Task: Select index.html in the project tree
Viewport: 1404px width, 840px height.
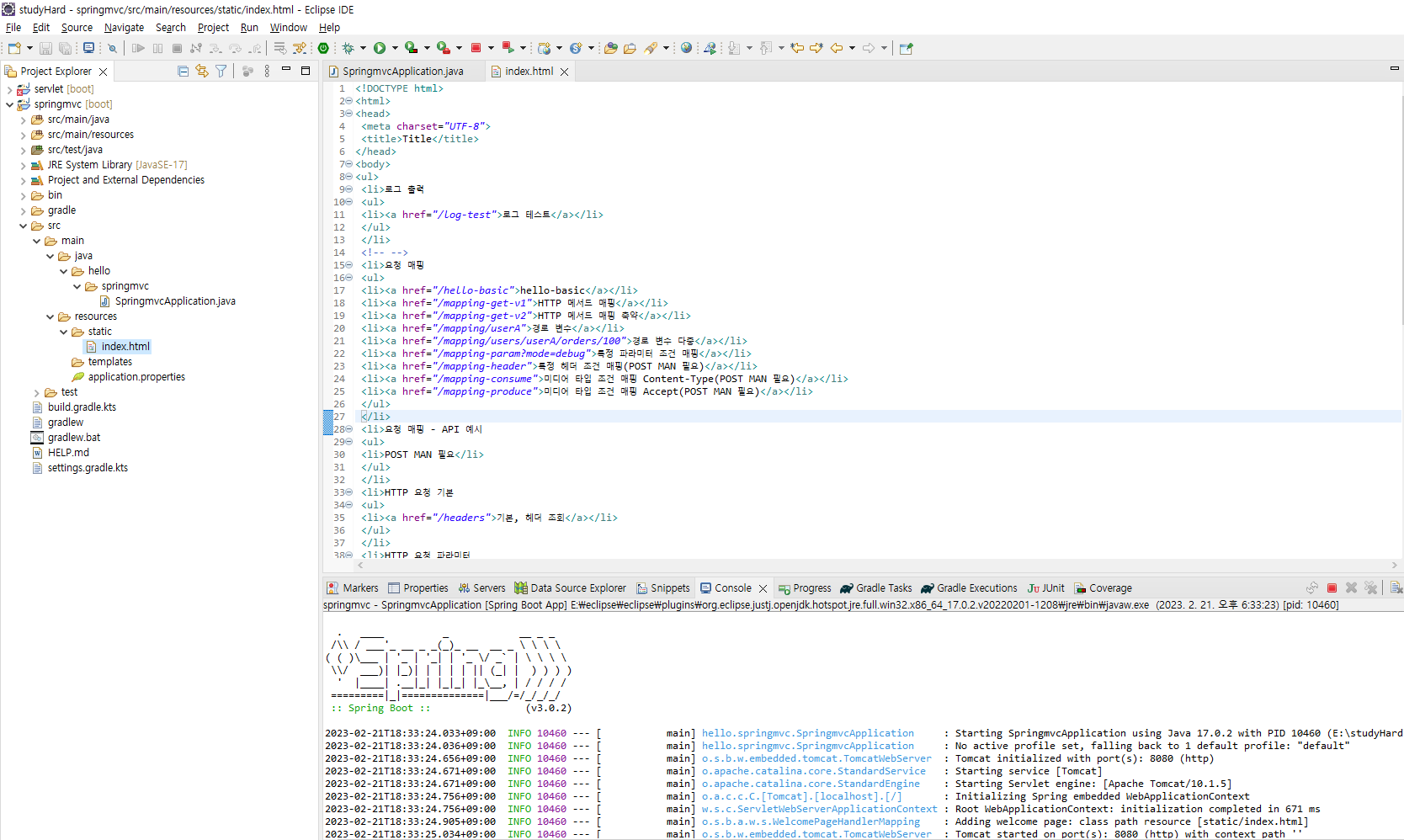Action: (125, 347)
